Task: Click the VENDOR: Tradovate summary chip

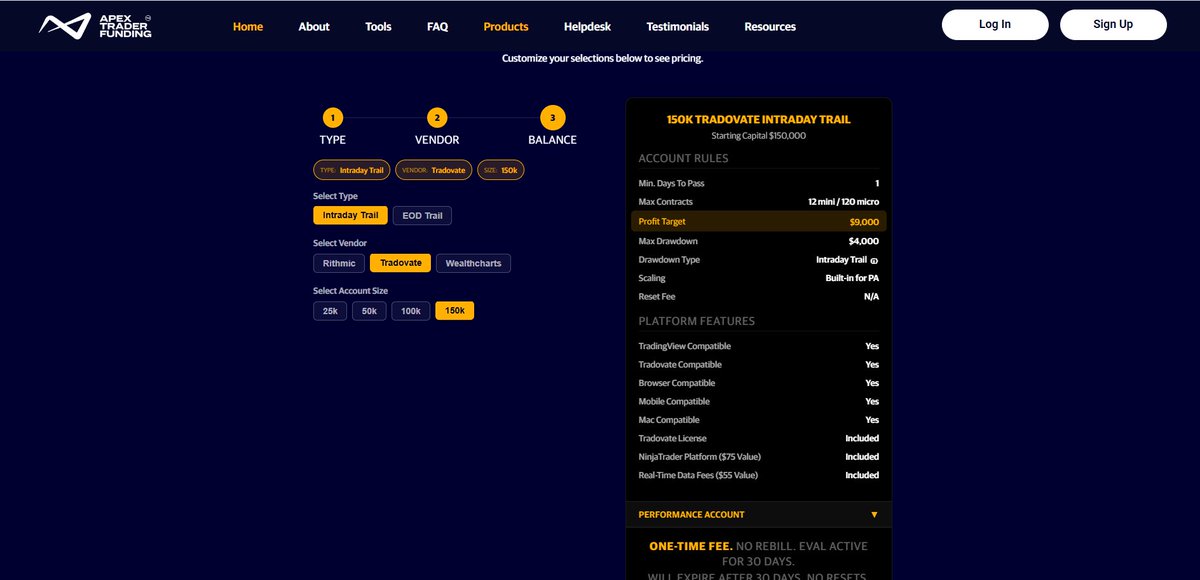Action: 434,170
